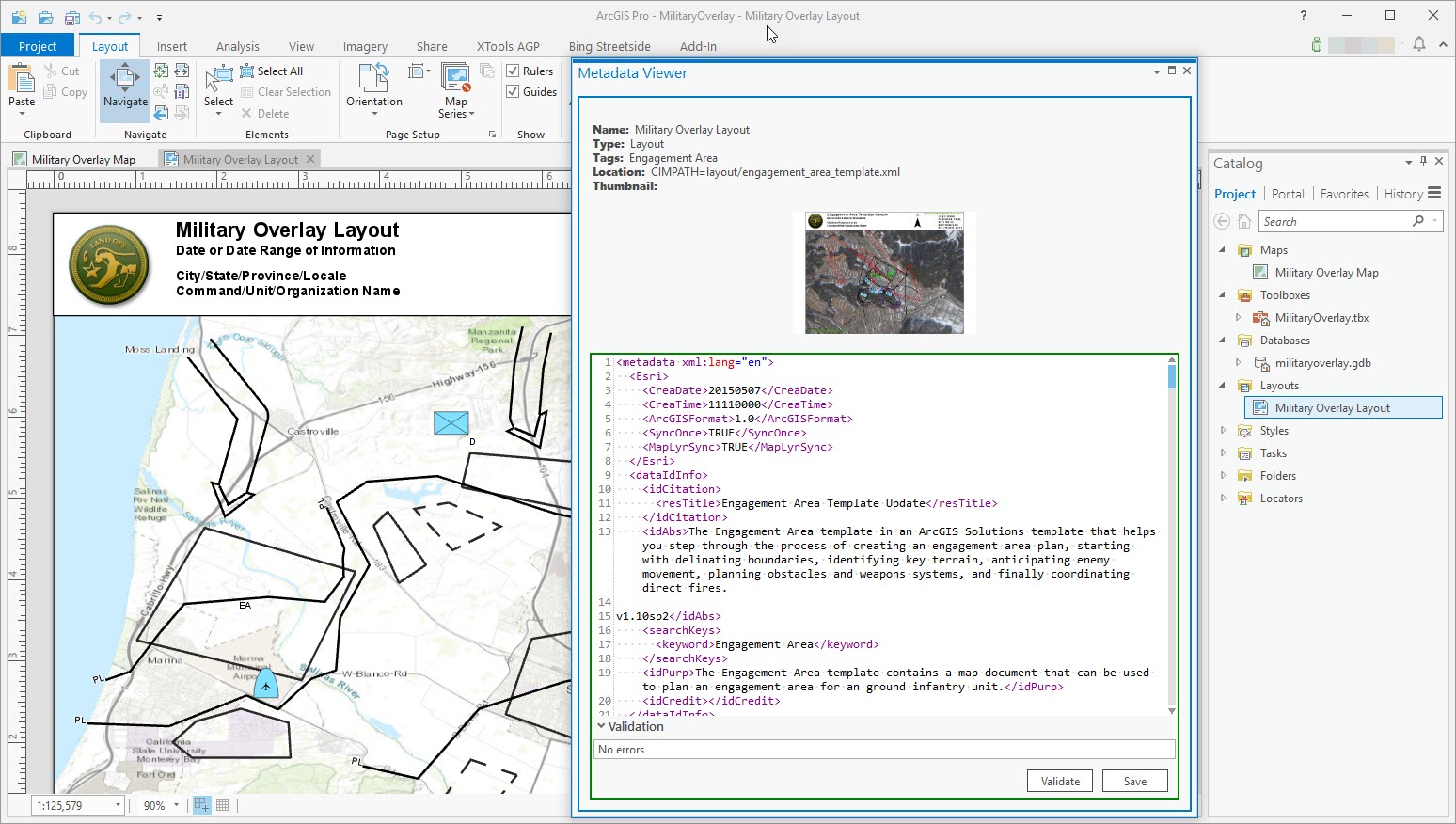Open the Map Series tool

click(x=455, y=91)
